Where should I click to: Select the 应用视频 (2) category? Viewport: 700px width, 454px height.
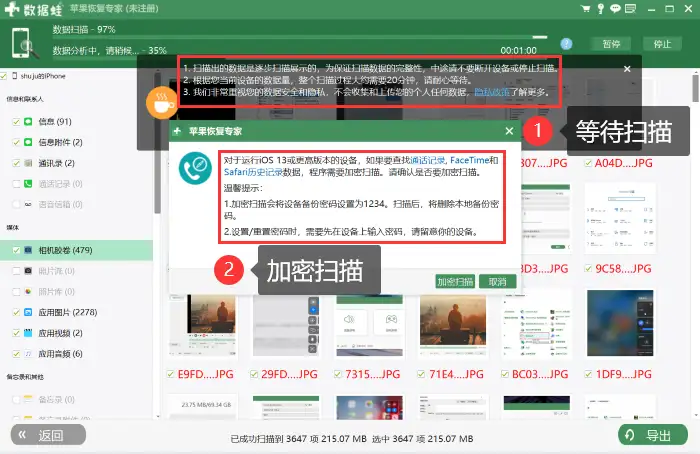point(60,333)
